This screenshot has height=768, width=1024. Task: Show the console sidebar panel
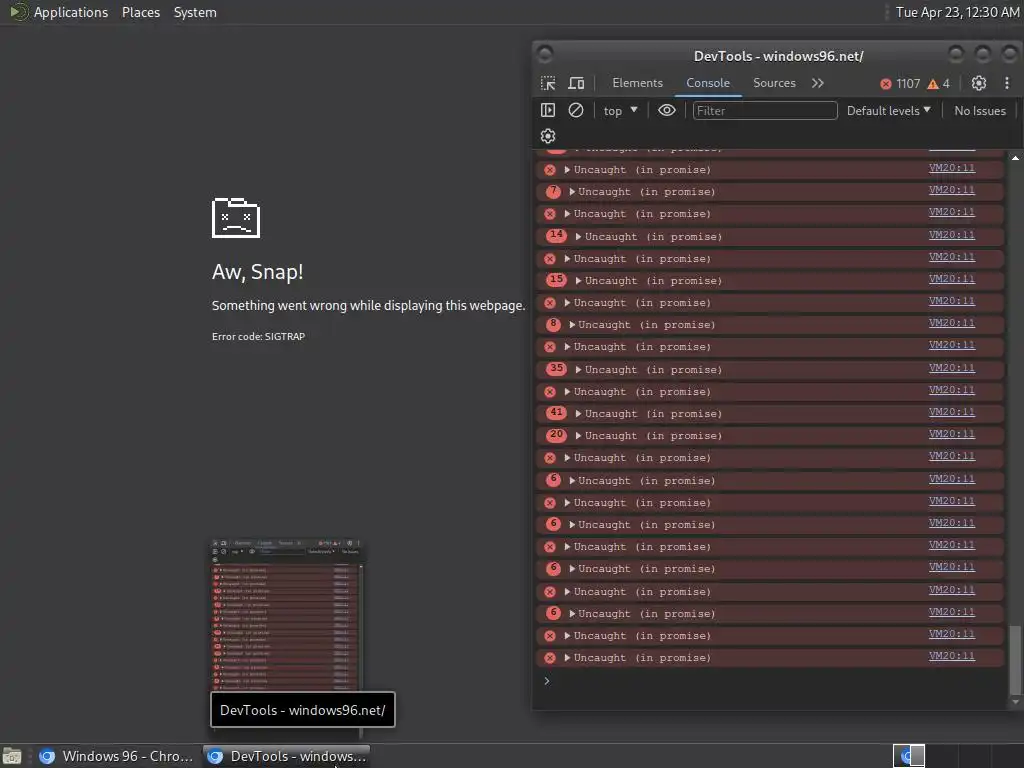click(x=548, y=110)
